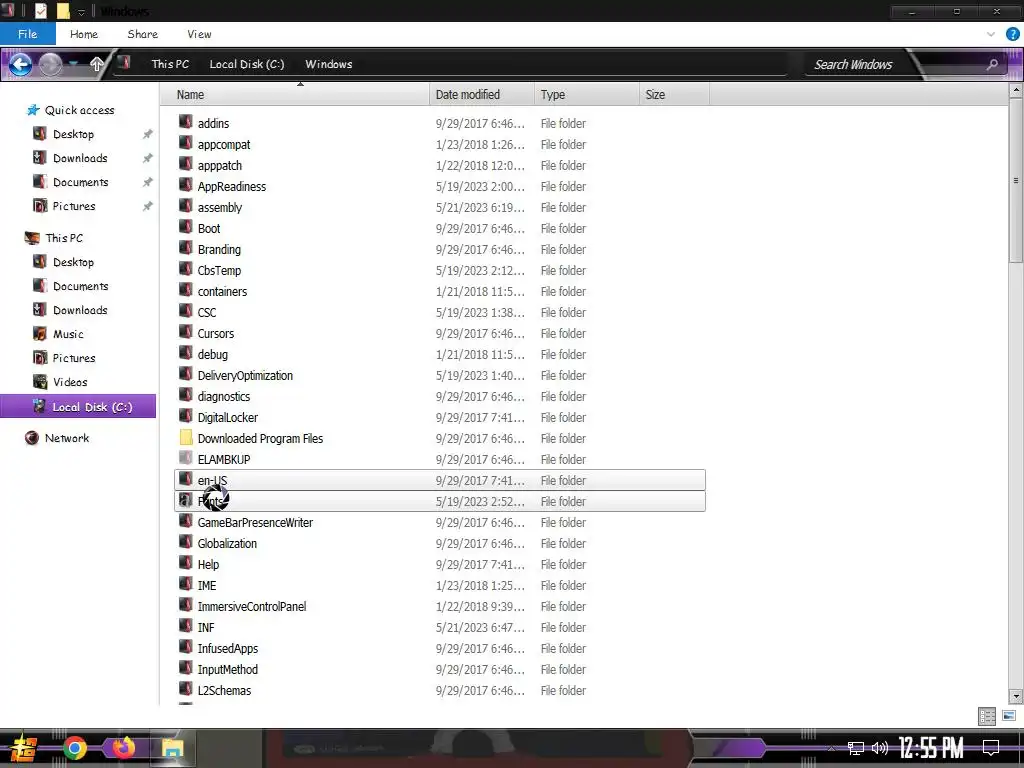Click the apppatch folder icon
Image resolution: width=1024 pixels, height=768 pixels.
[185, 164]
